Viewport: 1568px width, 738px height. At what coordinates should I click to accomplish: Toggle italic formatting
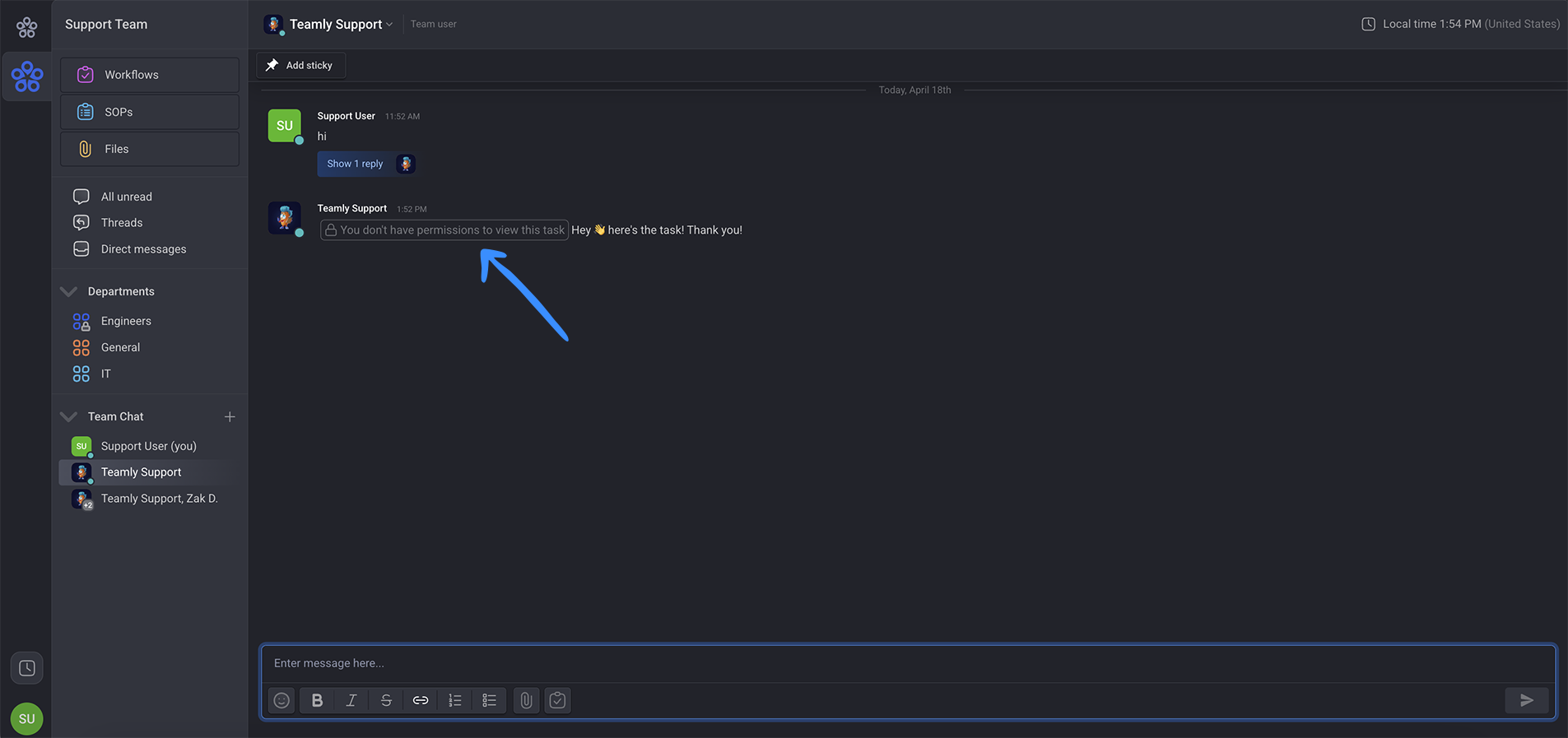[351, 700]
